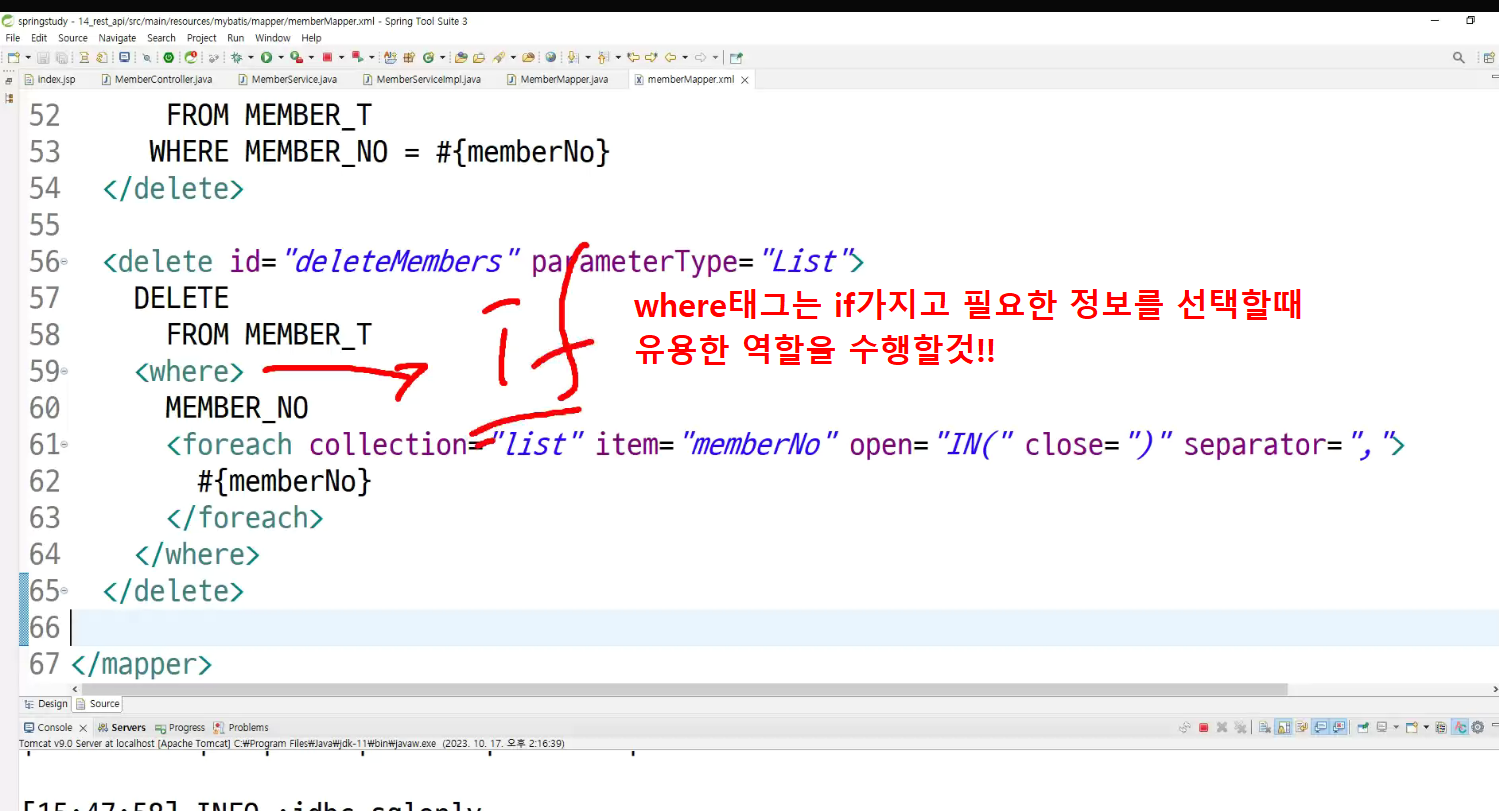Click the deleteMembers id value on line 56
This screenshot has height=811, width=1499.
[x=402, y=262]
